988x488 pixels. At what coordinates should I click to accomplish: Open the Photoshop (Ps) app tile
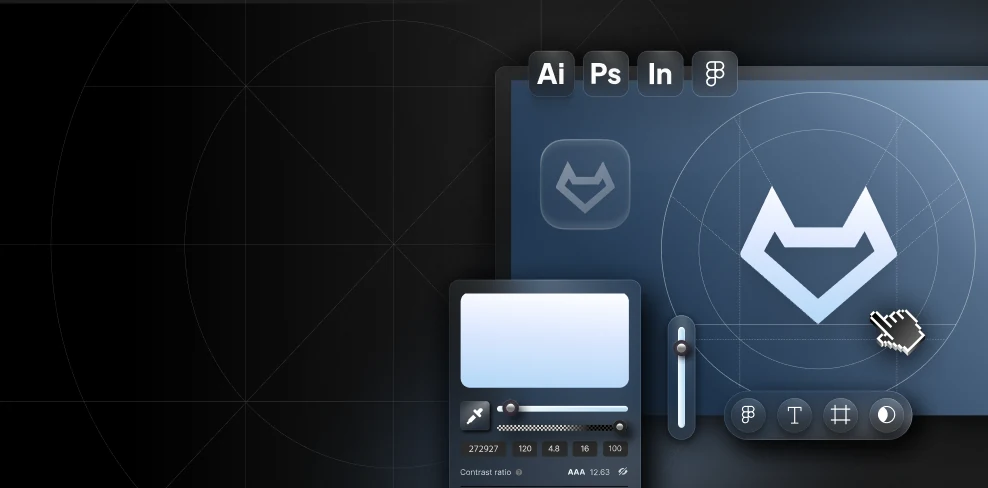click(606, 74)
